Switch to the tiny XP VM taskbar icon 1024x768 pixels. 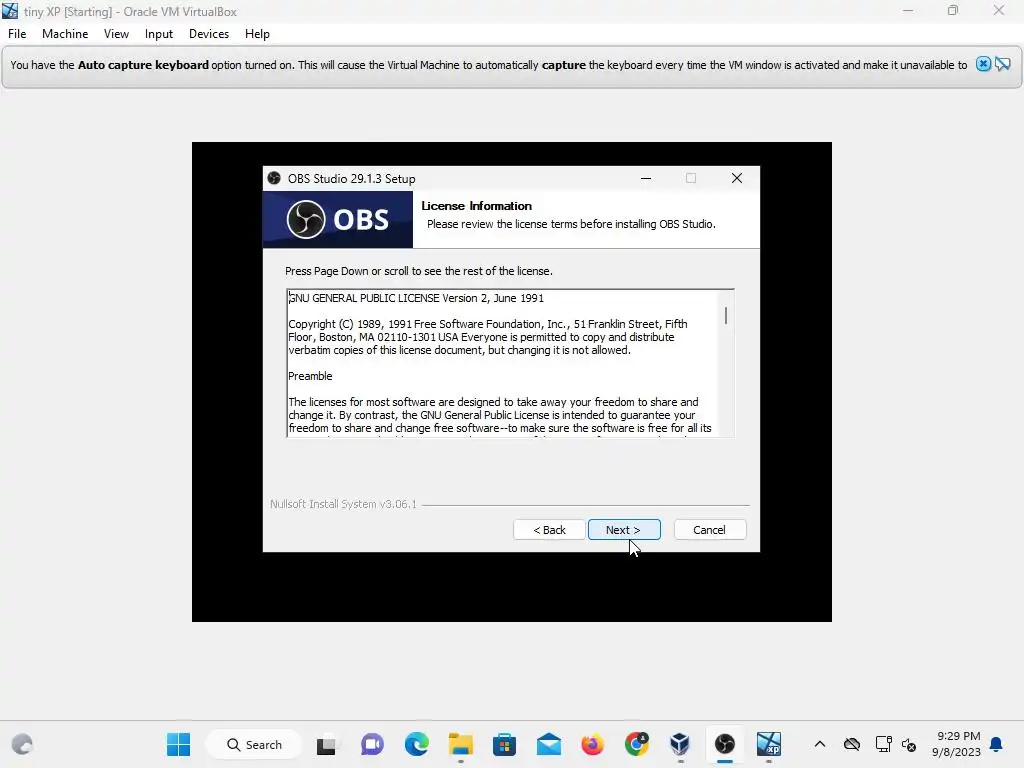coord(769,744)
